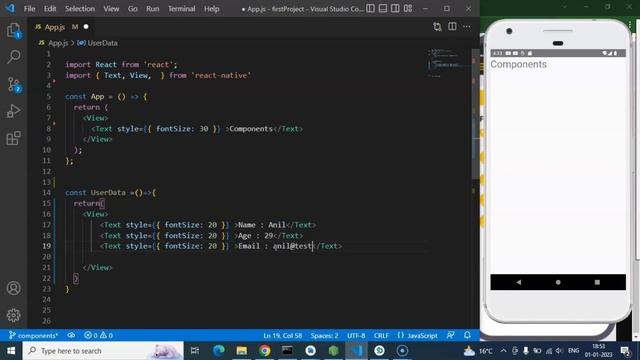Viewport: 640px width, 360px height.
Task: Open Source Control view in activity bar
Action: pos(13,84)
